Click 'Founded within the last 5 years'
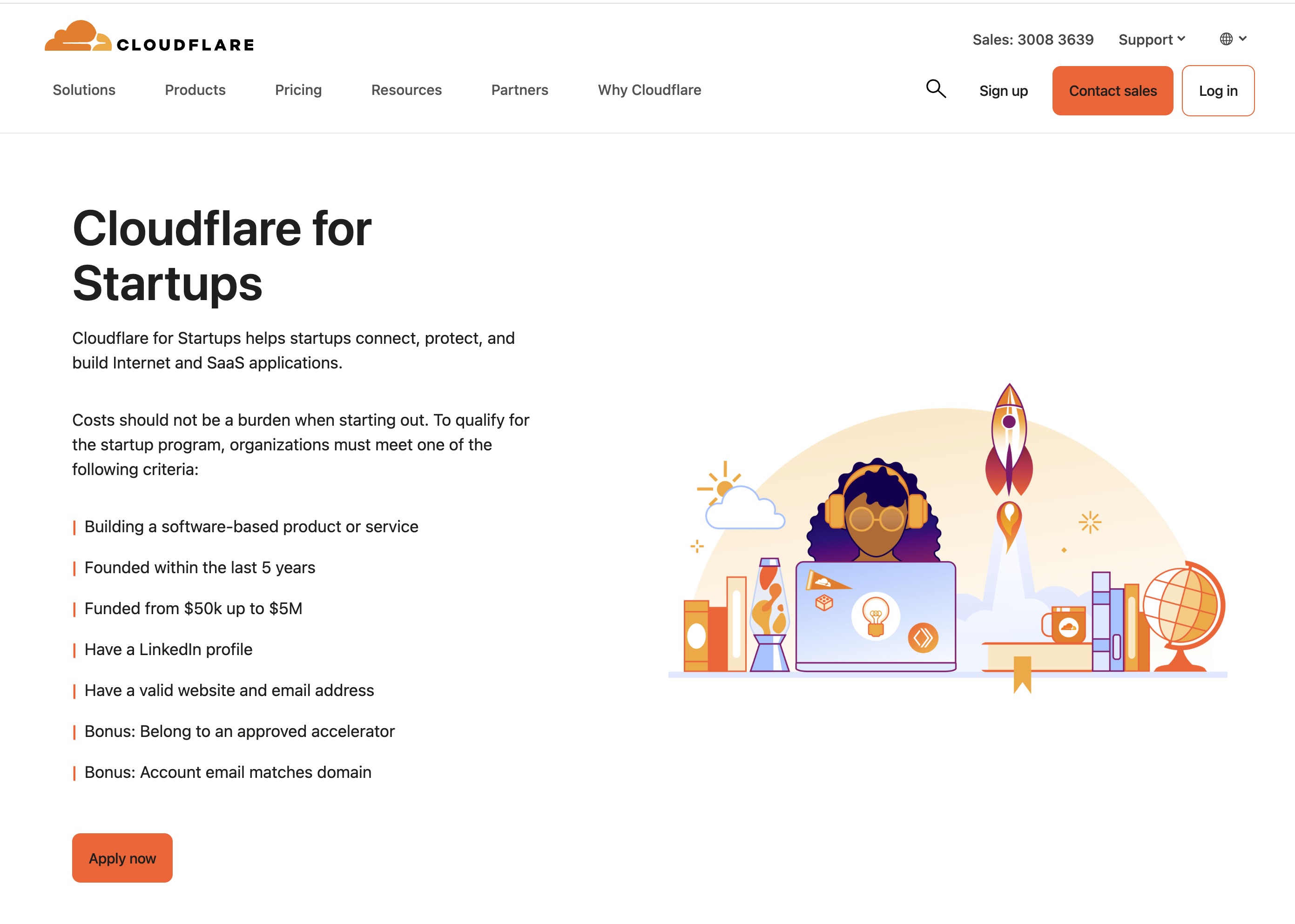 [x=200, y=568]
